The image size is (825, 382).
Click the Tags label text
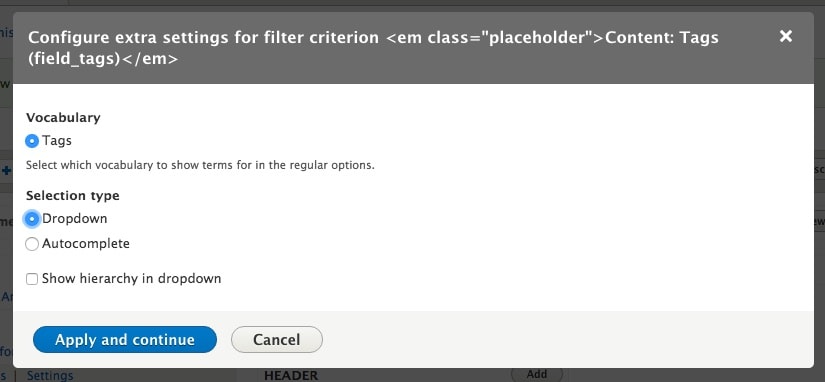[57, 141]
